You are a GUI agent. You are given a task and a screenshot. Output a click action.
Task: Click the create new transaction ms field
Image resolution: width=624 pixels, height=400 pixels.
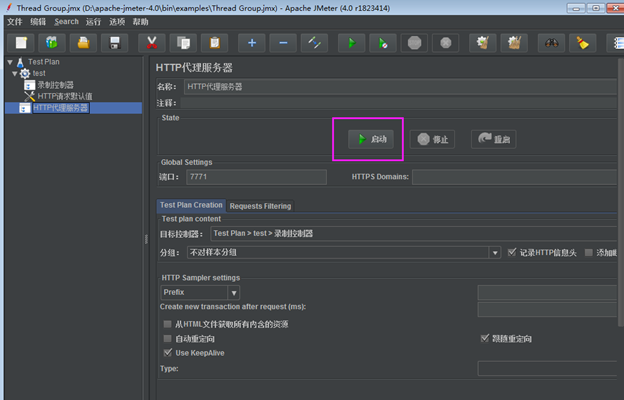coord(548,309)
